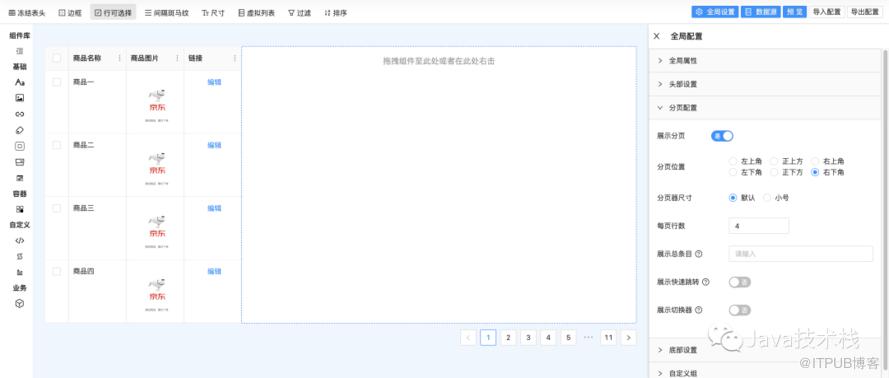This screenshot has width=889, height=378.
Task: Click the 预览 preview button
Action: point(794,12)
